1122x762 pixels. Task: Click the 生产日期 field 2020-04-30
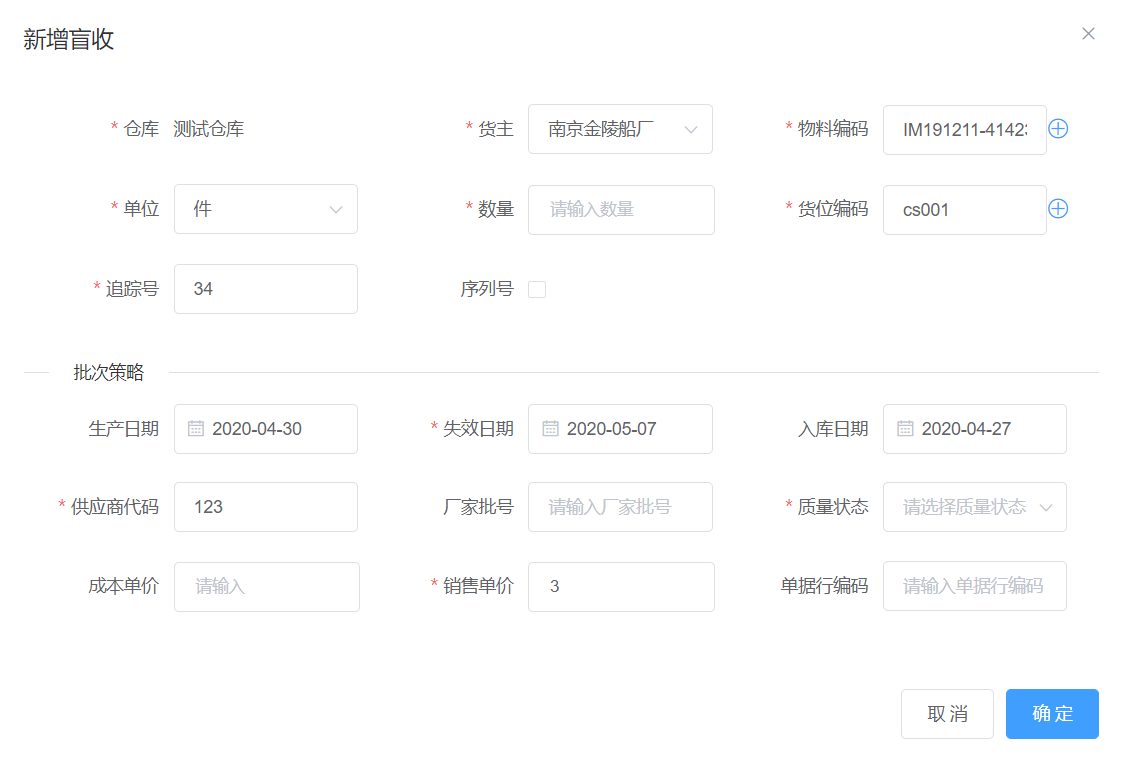[265, 429]
